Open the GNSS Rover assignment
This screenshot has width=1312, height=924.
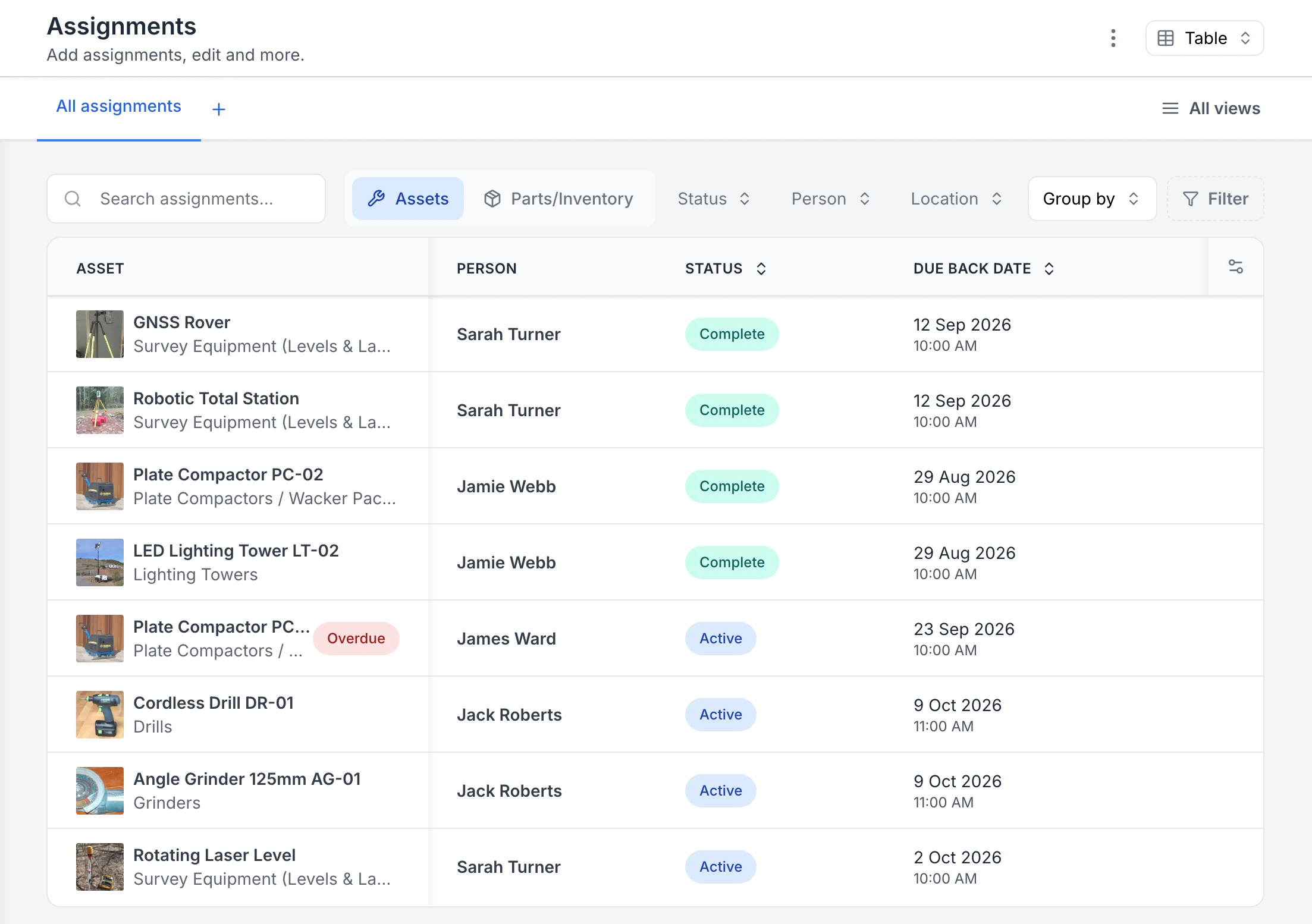click(x=655, y=334)
